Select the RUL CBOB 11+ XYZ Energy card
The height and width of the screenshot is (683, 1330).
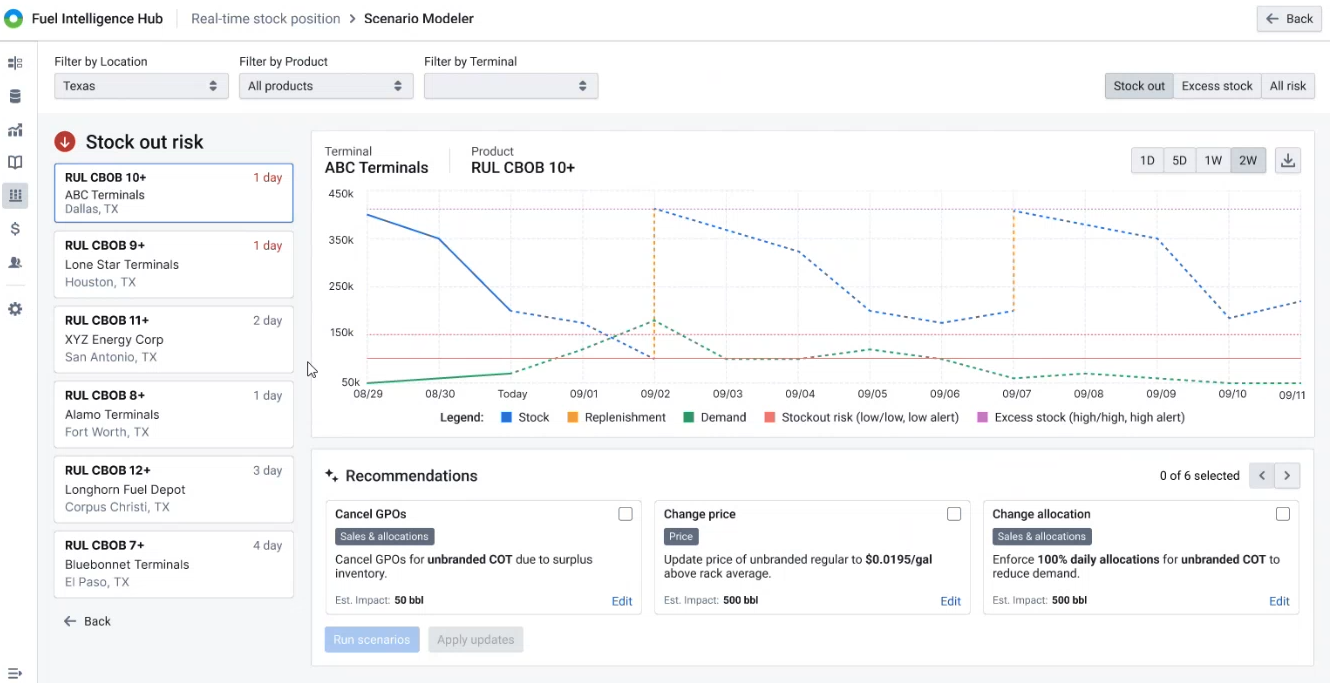tap(173, 338)
